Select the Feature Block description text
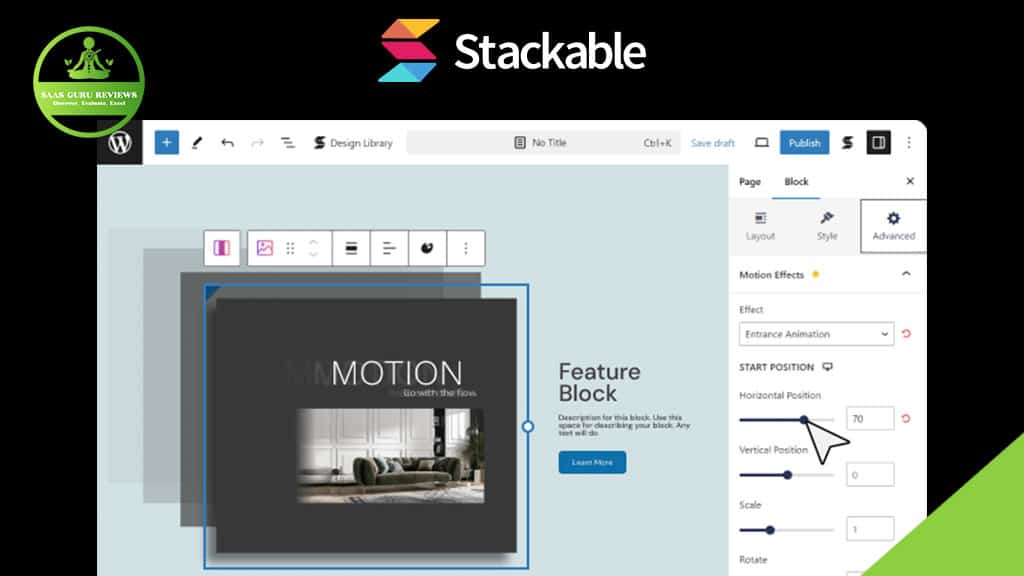Viewport: 1024px width, 576px height. (624, 425)
